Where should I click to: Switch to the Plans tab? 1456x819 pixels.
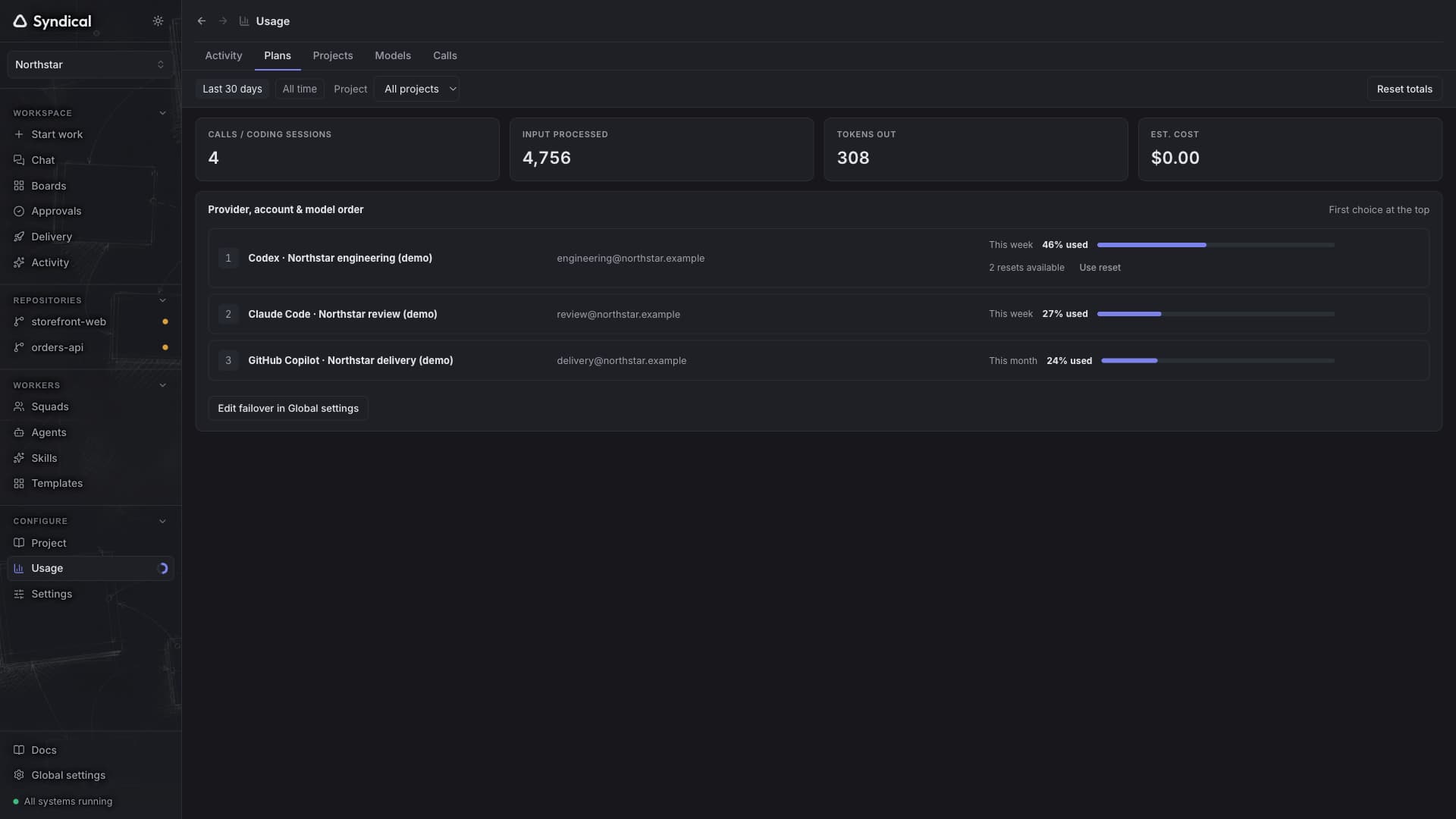[x=278, y=55]
